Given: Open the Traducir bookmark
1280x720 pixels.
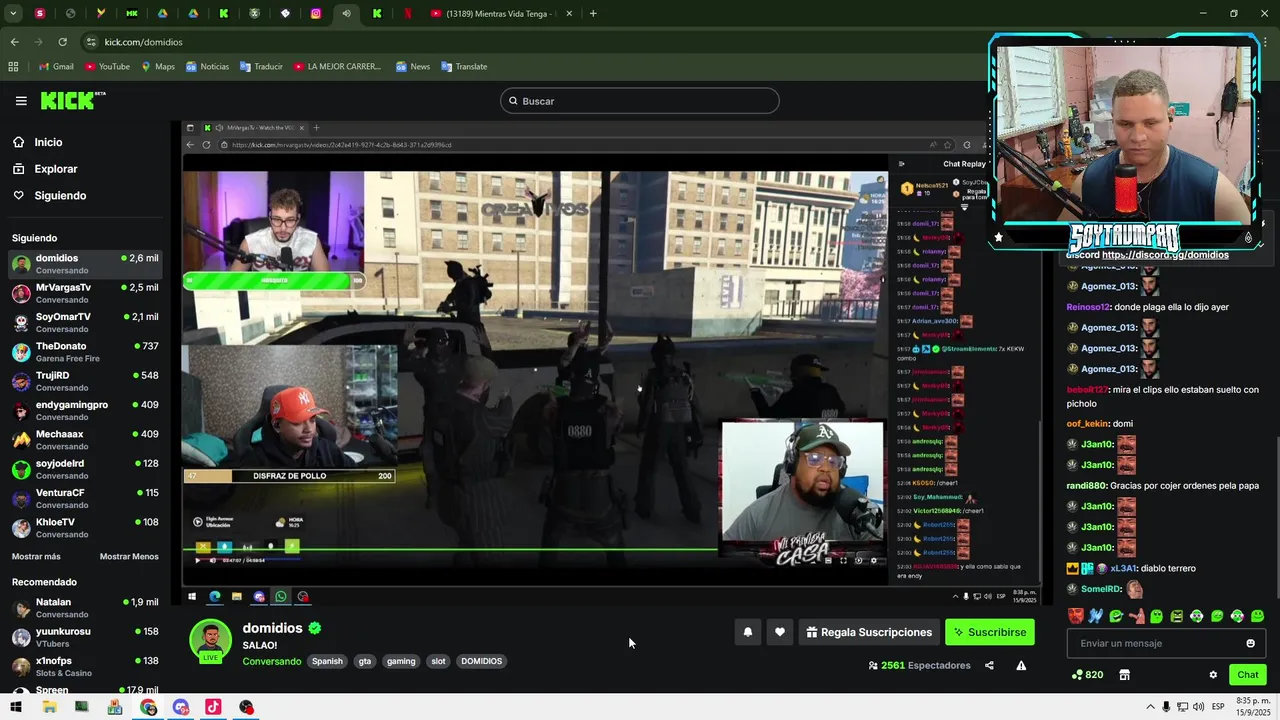Looking at the screenshot, I should [x=261, y=67].
